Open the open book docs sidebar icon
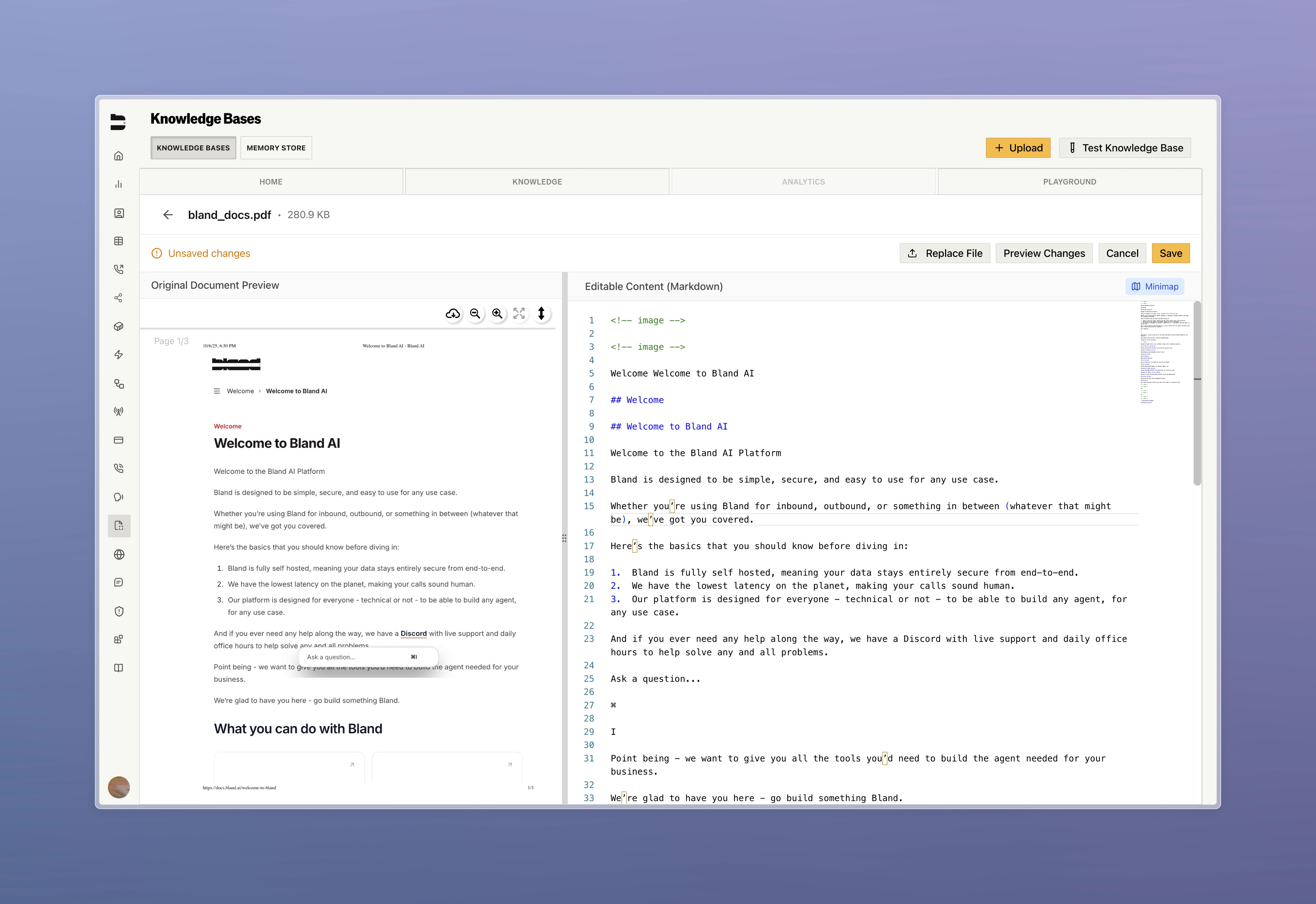 (118, 668)
